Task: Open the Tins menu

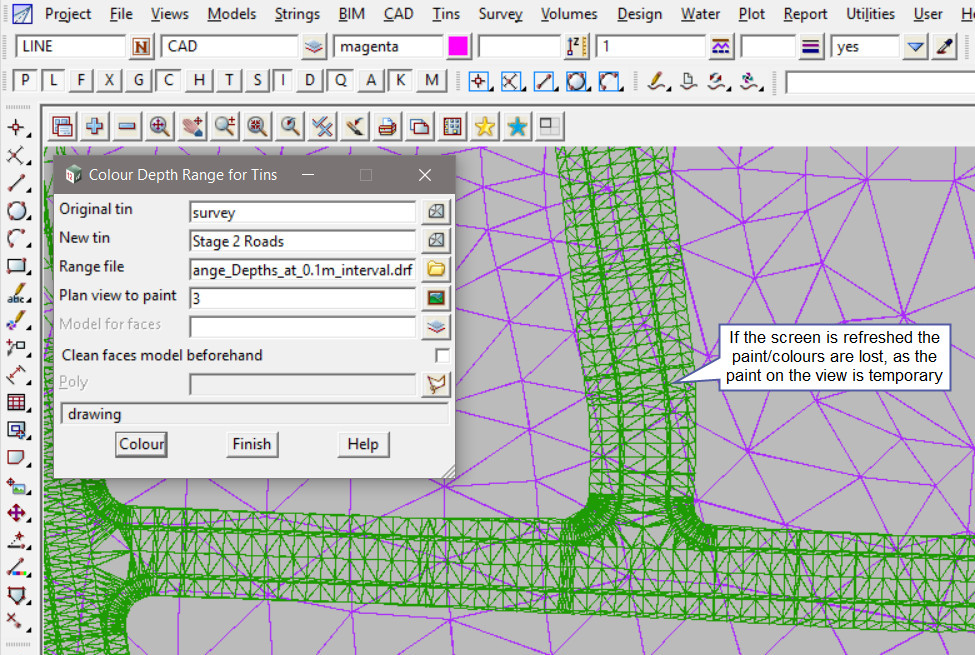Action: pos(446,14)
